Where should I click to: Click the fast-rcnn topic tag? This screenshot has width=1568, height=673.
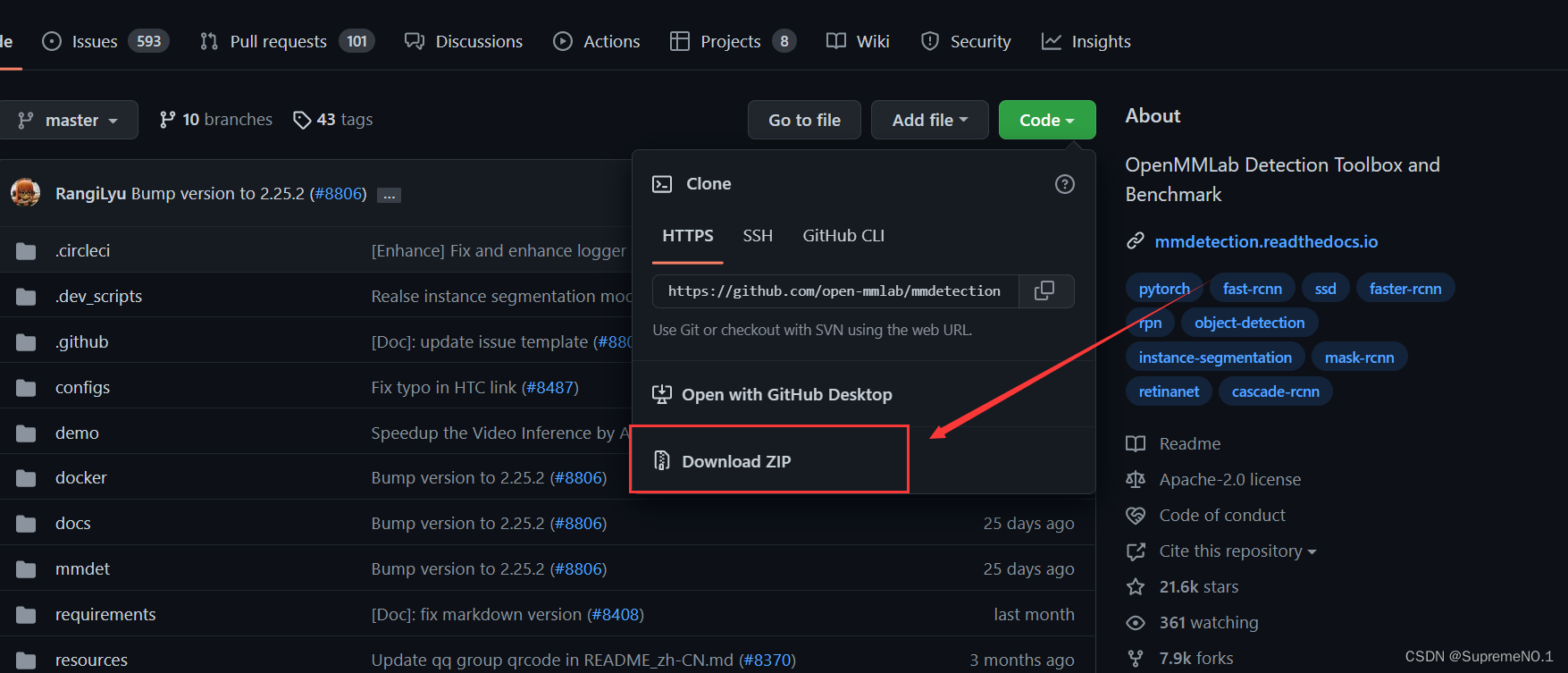tap(1252, 289)
